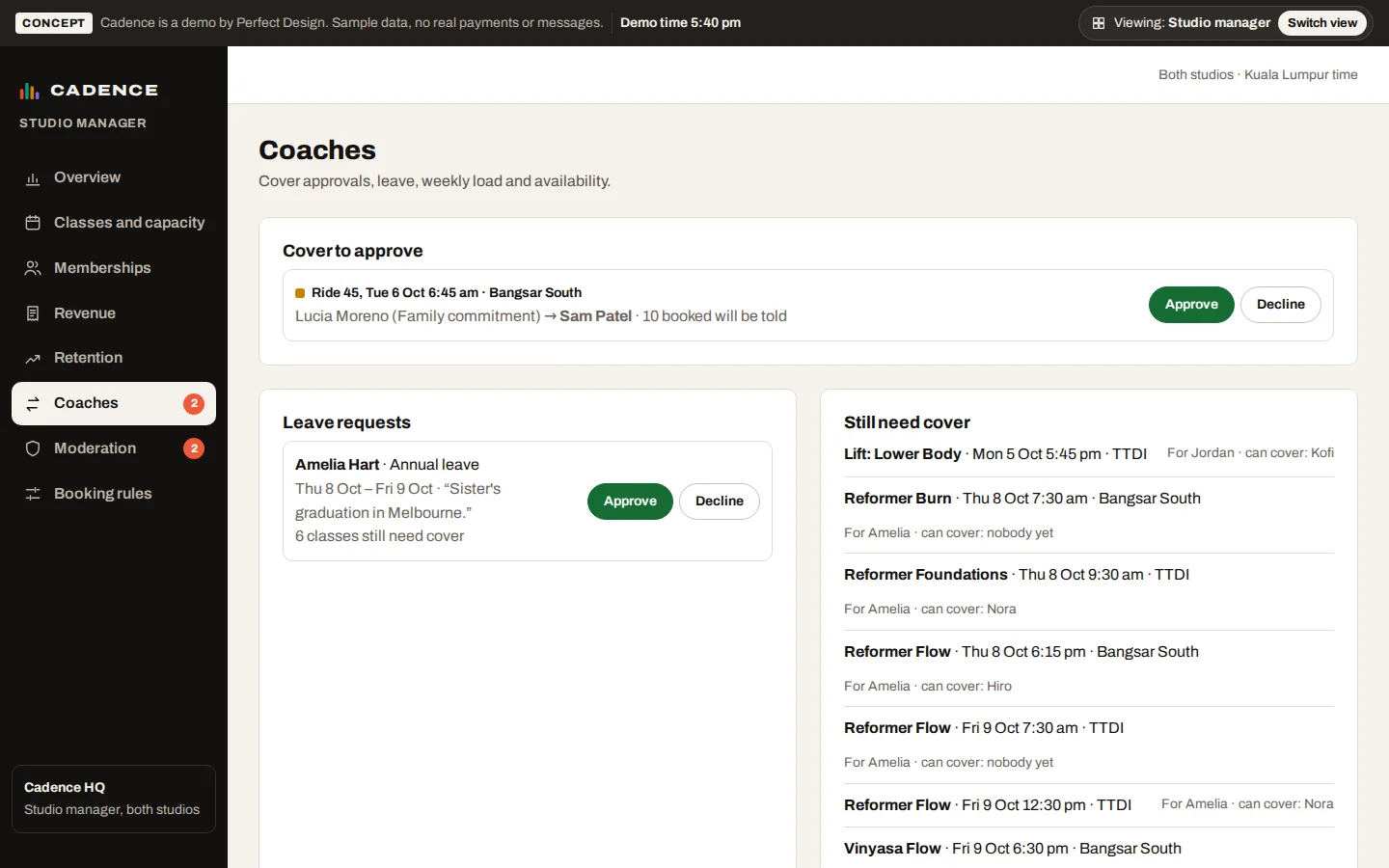
Task: Click 'Viewing: Studio manager' text
Action: click(1192, 23)
